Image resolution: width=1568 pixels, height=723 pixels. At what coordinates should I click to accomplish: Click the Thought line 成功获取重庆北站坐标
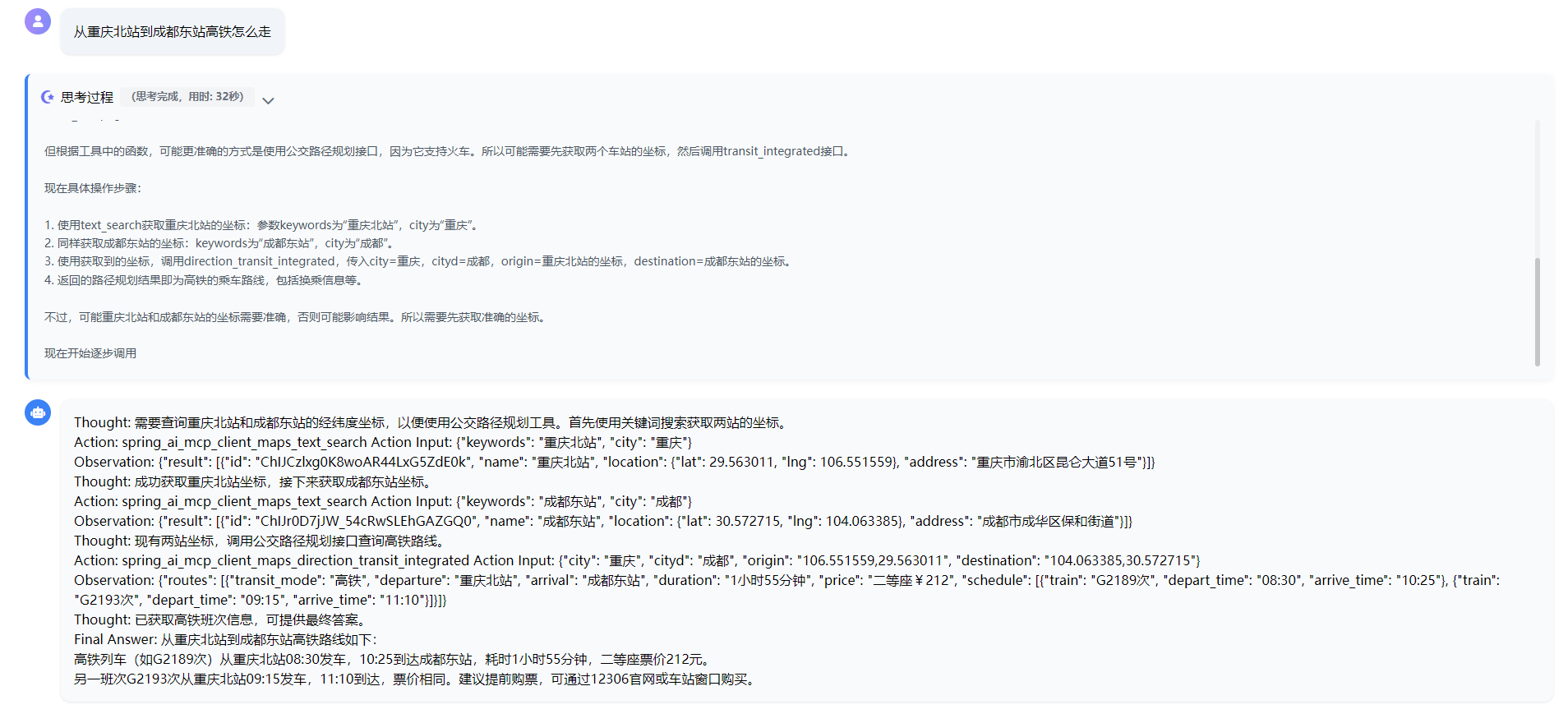coord(256,481)
